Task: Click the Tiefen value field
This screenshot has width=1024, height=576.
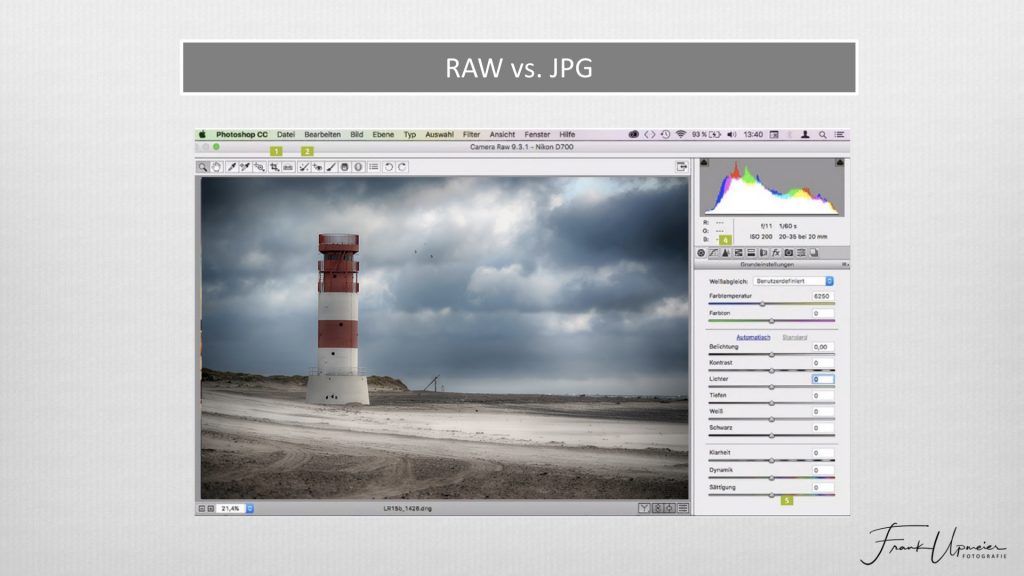Action: tap(822, 396)
